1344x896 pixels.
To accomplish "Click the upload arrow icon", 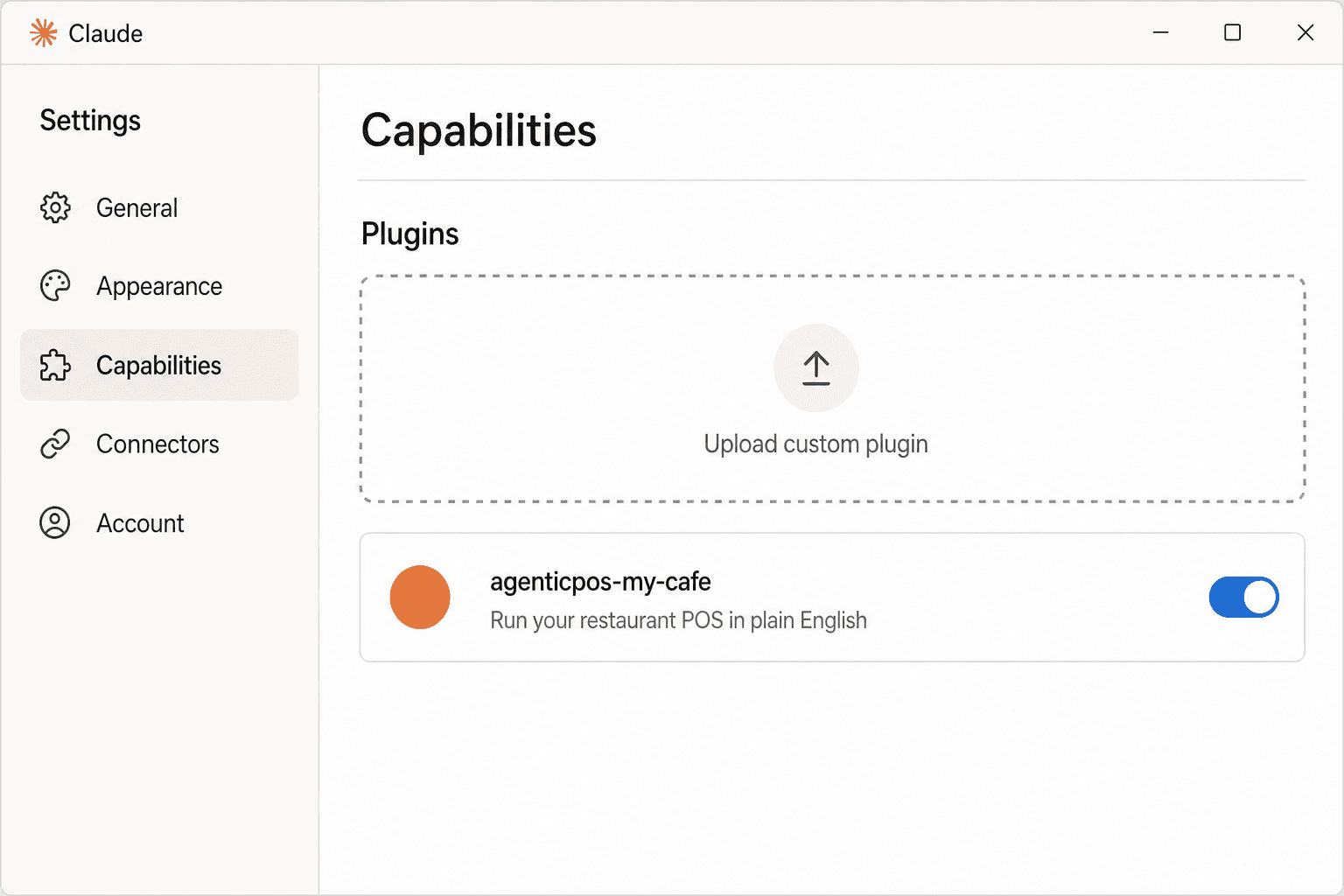I will tap(816, 368).
